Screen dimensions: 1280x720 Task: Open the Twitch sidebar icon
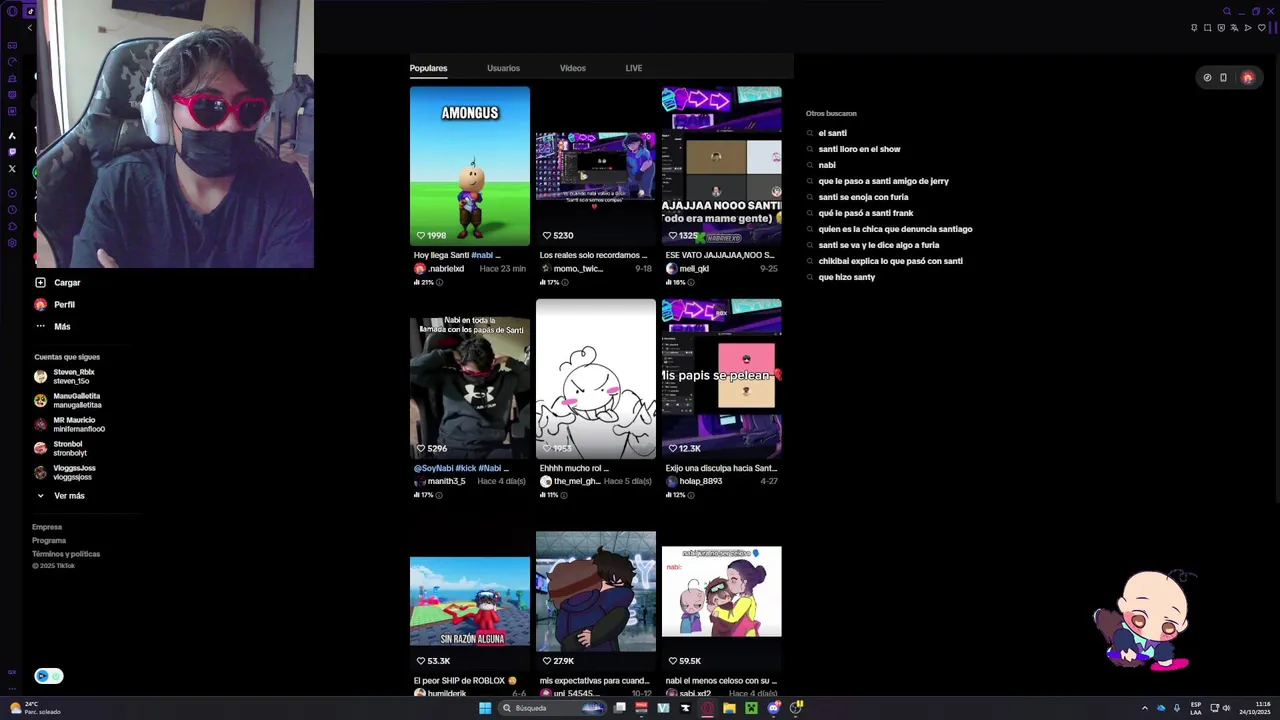(x=12, y=152)
